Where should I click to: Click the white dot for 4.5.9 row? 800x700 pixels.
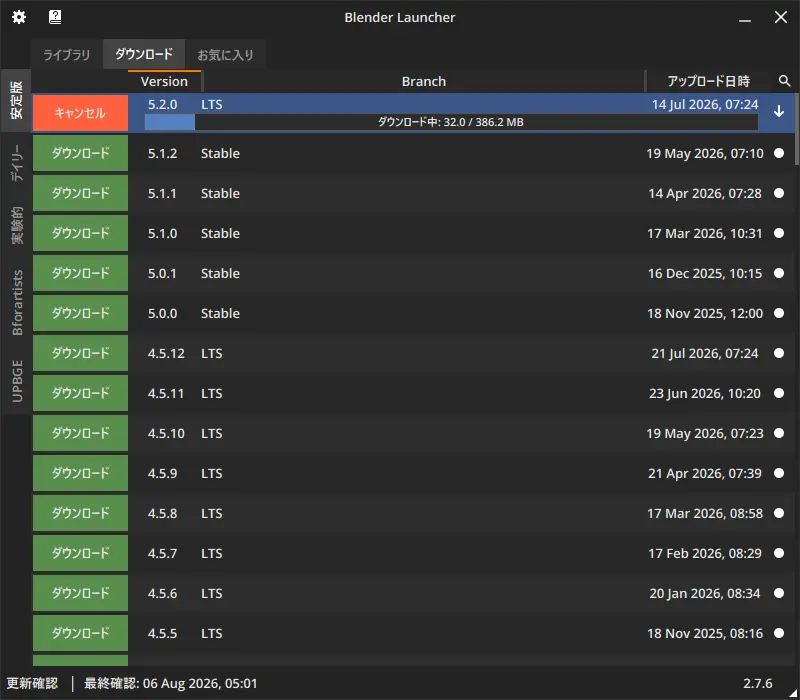click(x=779, y=473)
